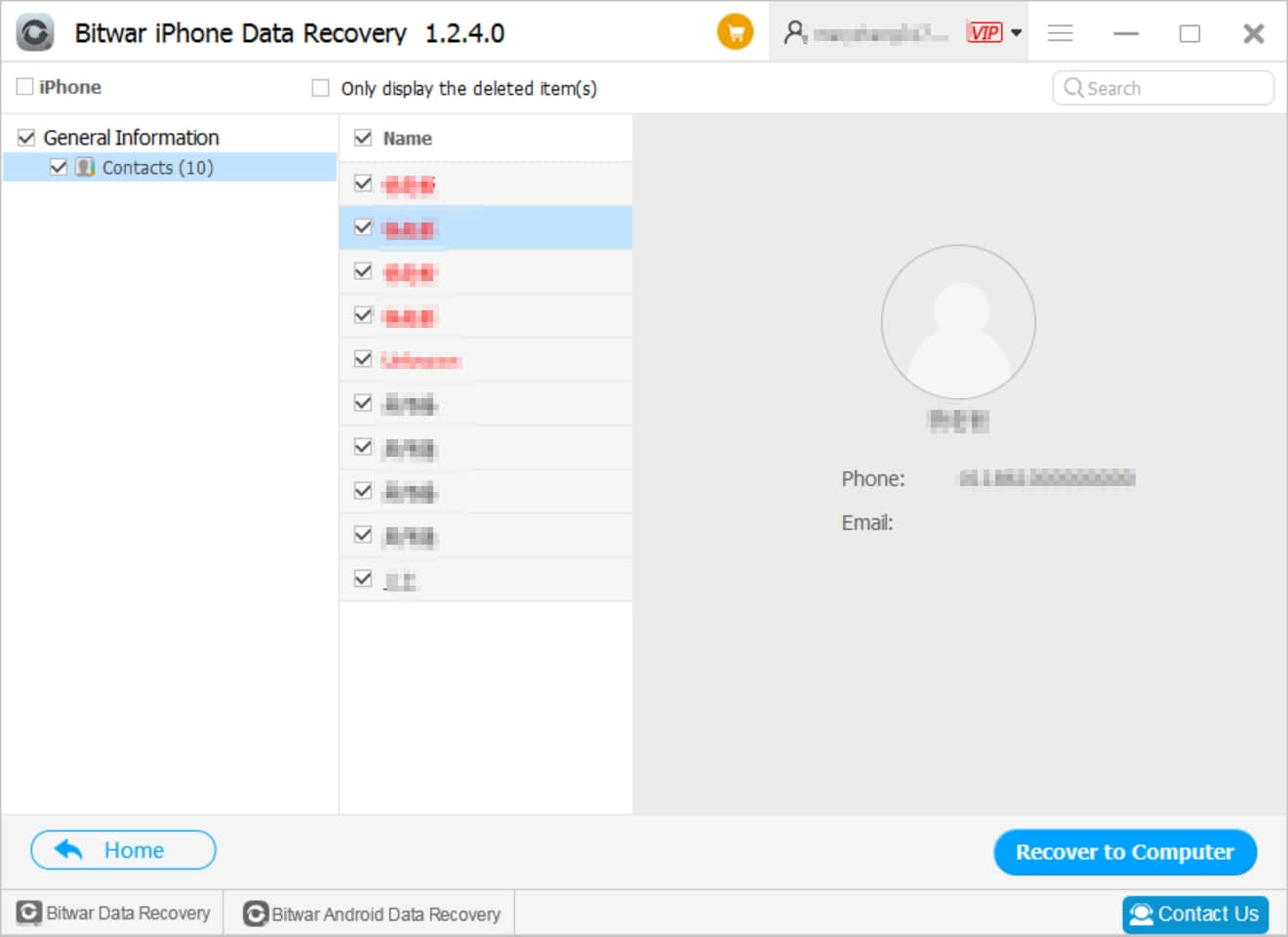The height and width of the screenshot is (937, 1288).
Task: Uncheck the General Information checkbox
Action: tap(26, 138)
